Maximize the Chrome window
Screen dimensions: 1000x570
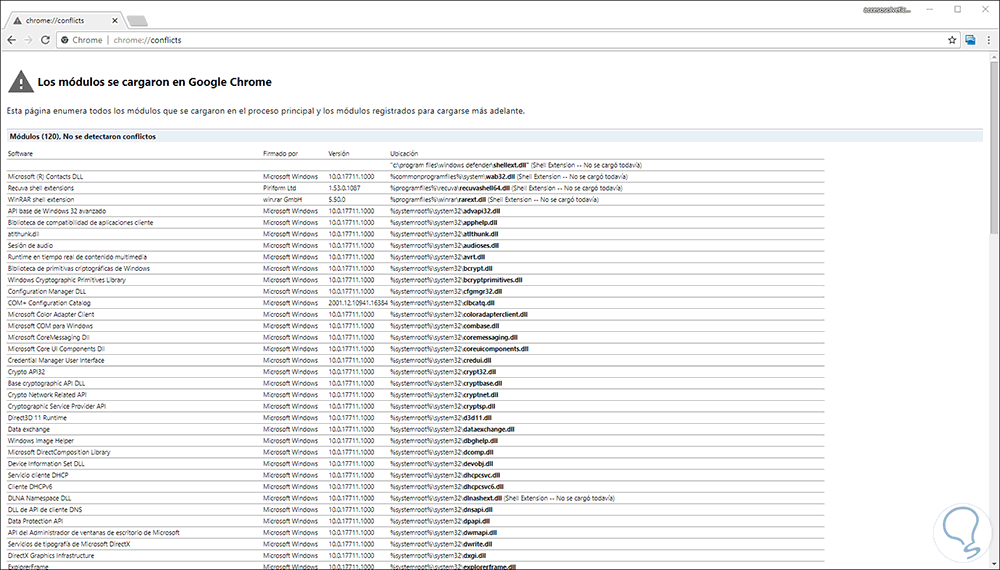point(957,9)
